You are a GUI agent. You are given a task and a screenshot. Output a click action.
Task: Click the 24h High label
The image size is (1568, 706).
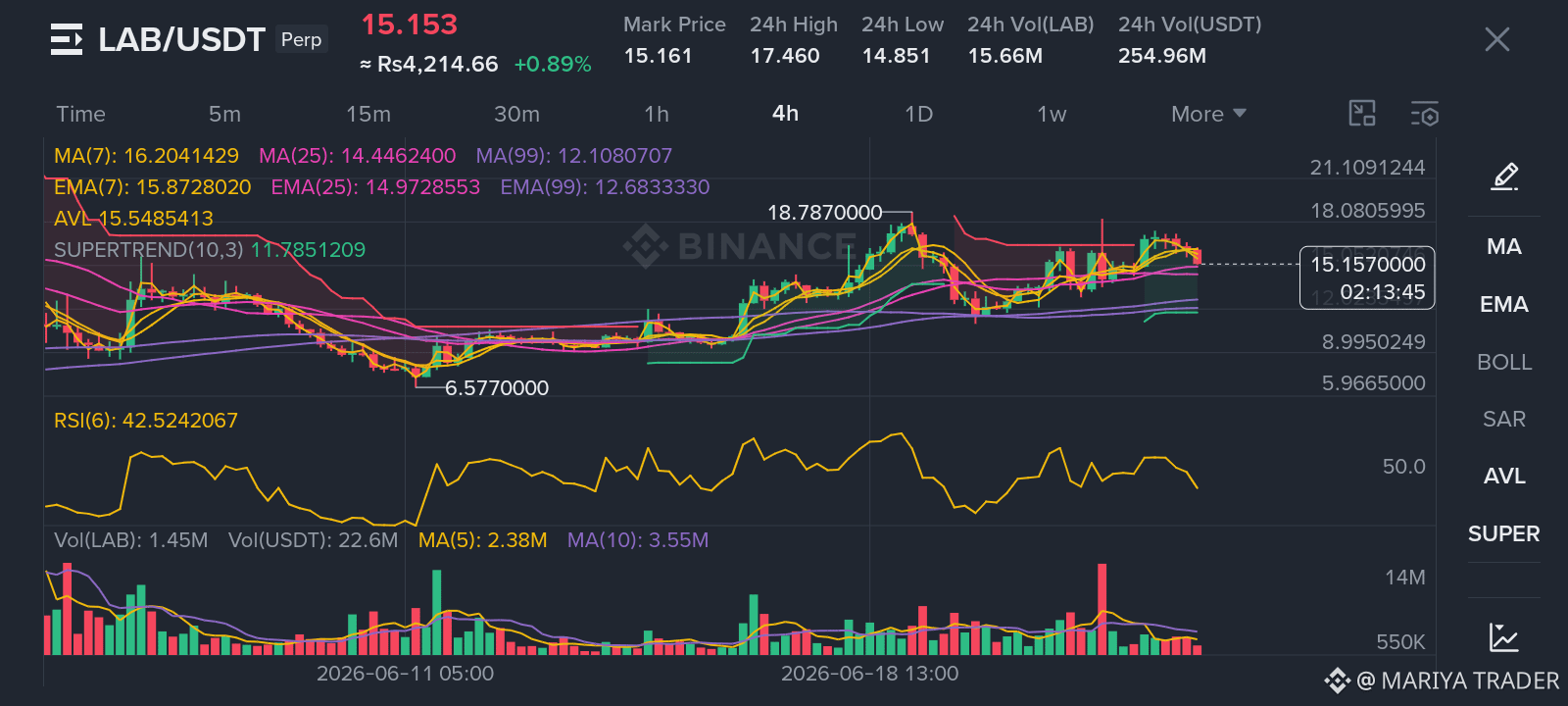794,25
